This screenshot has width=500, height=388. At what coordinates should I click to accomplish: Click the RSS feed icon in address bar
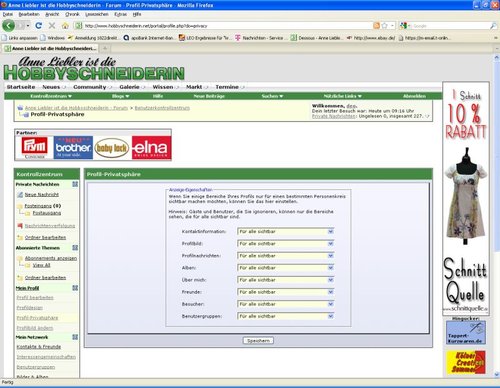pyautogui.click(x=377, y=26)
